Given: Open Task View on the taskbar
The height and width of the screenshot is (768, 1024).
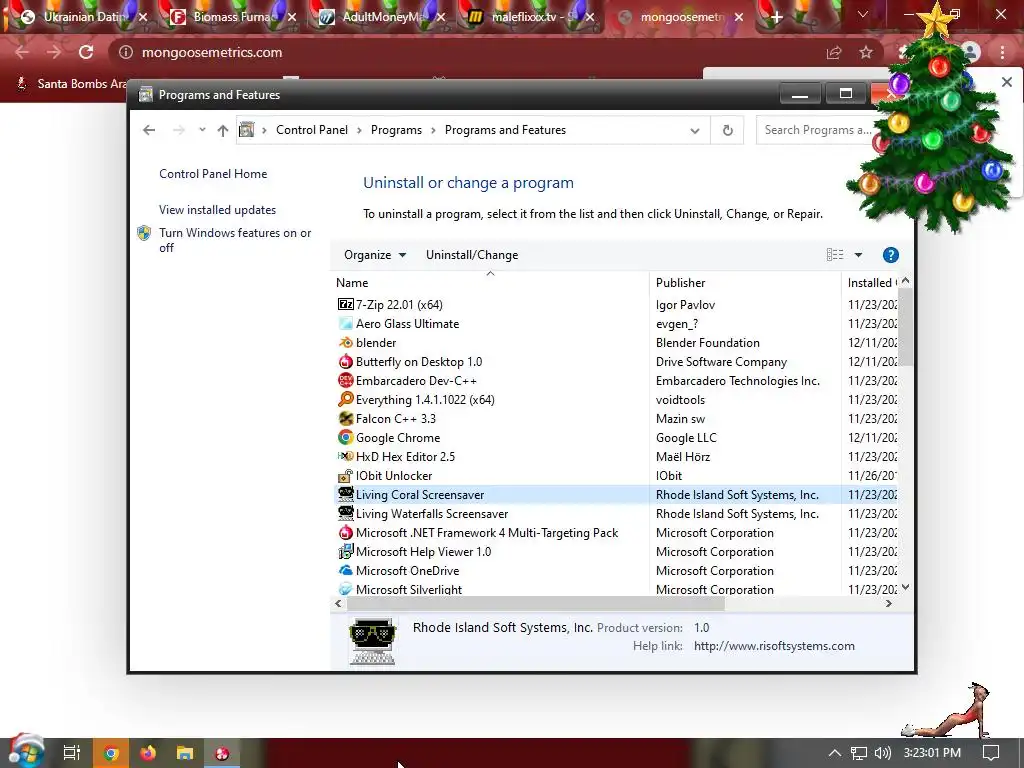Looking at the screenshot, I should tap(72, 753).
